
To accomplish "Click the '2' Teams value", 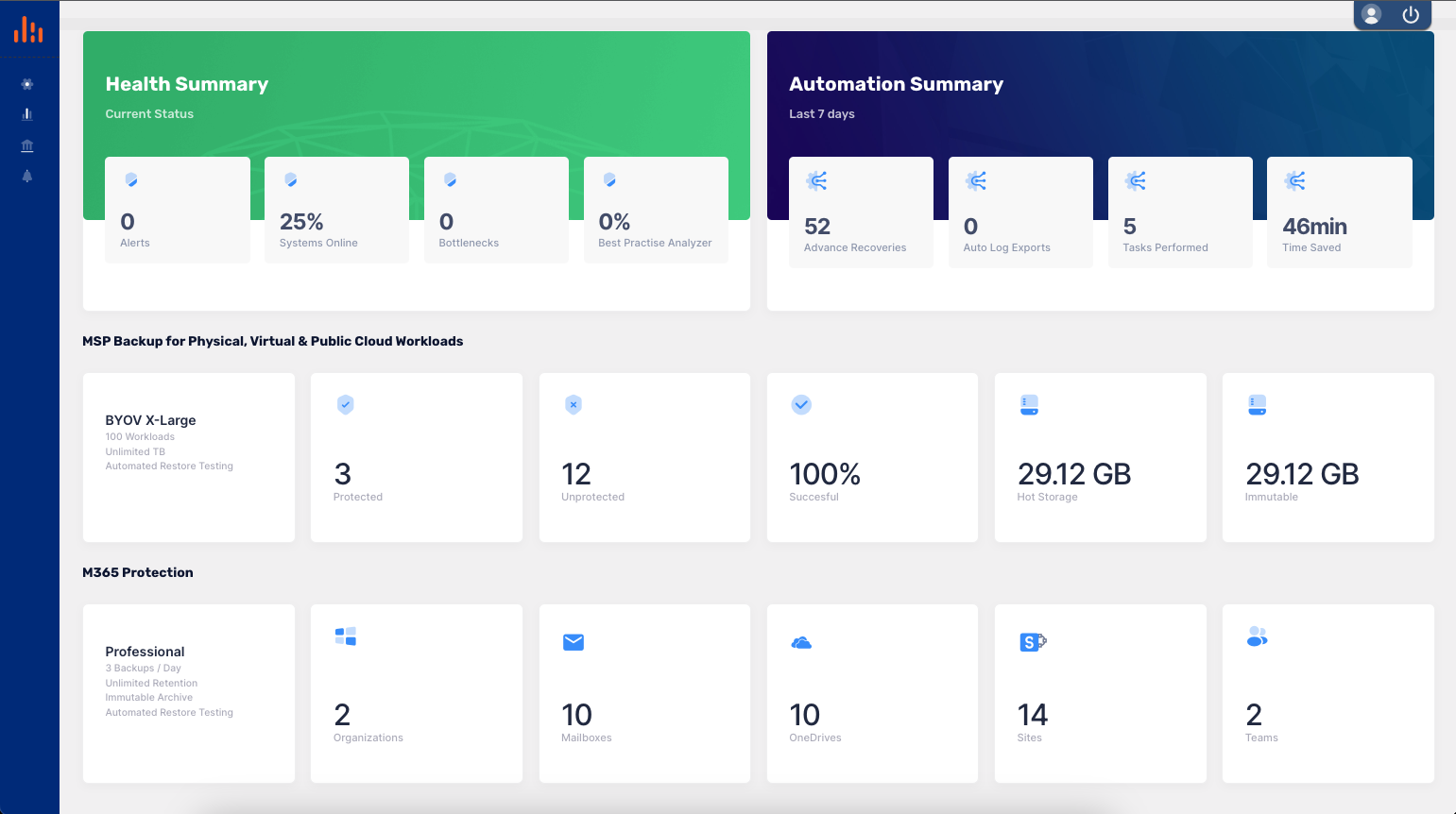I will [1254, 714].
